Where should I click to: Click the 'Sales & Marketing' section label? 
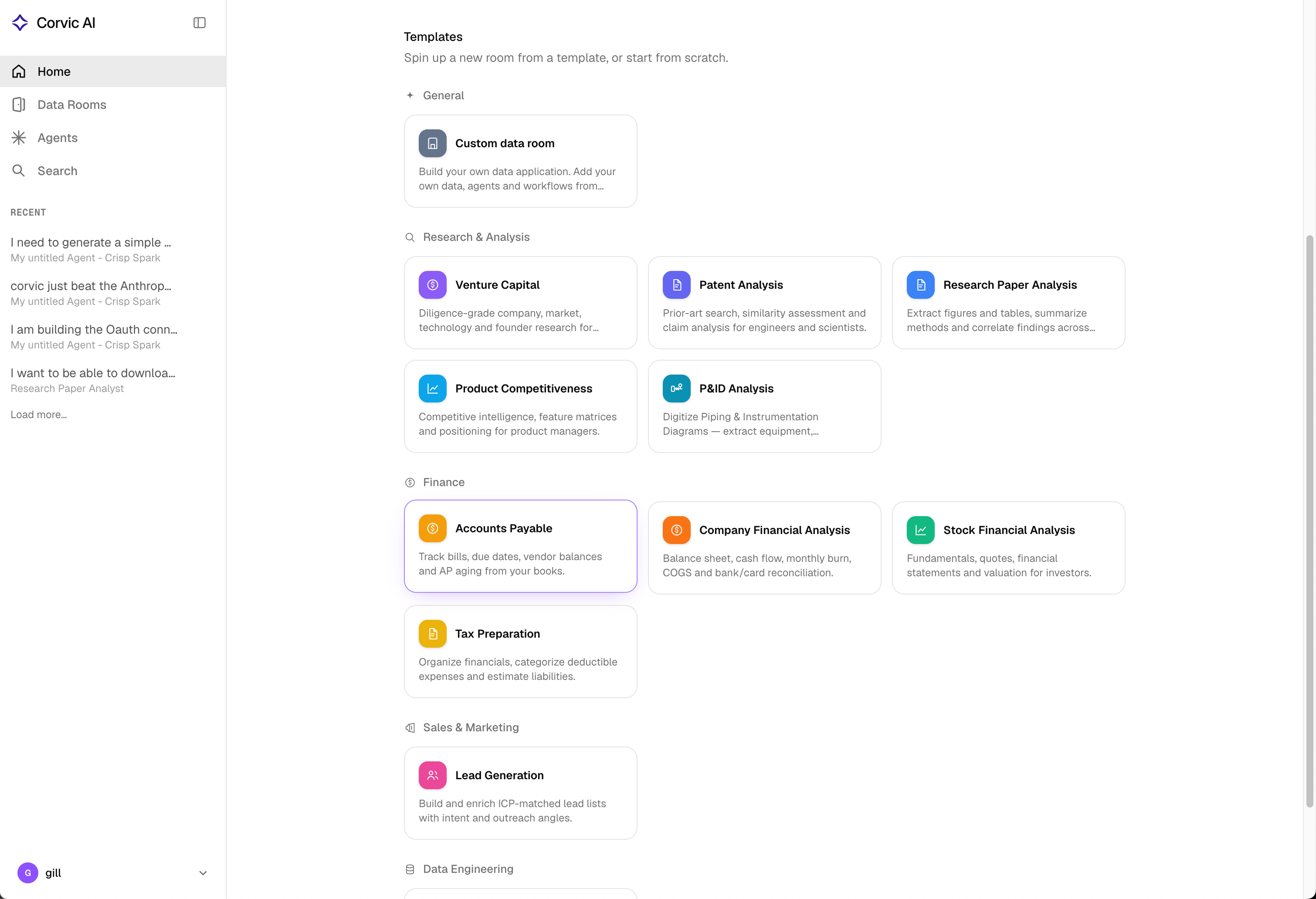click(471, 727)
